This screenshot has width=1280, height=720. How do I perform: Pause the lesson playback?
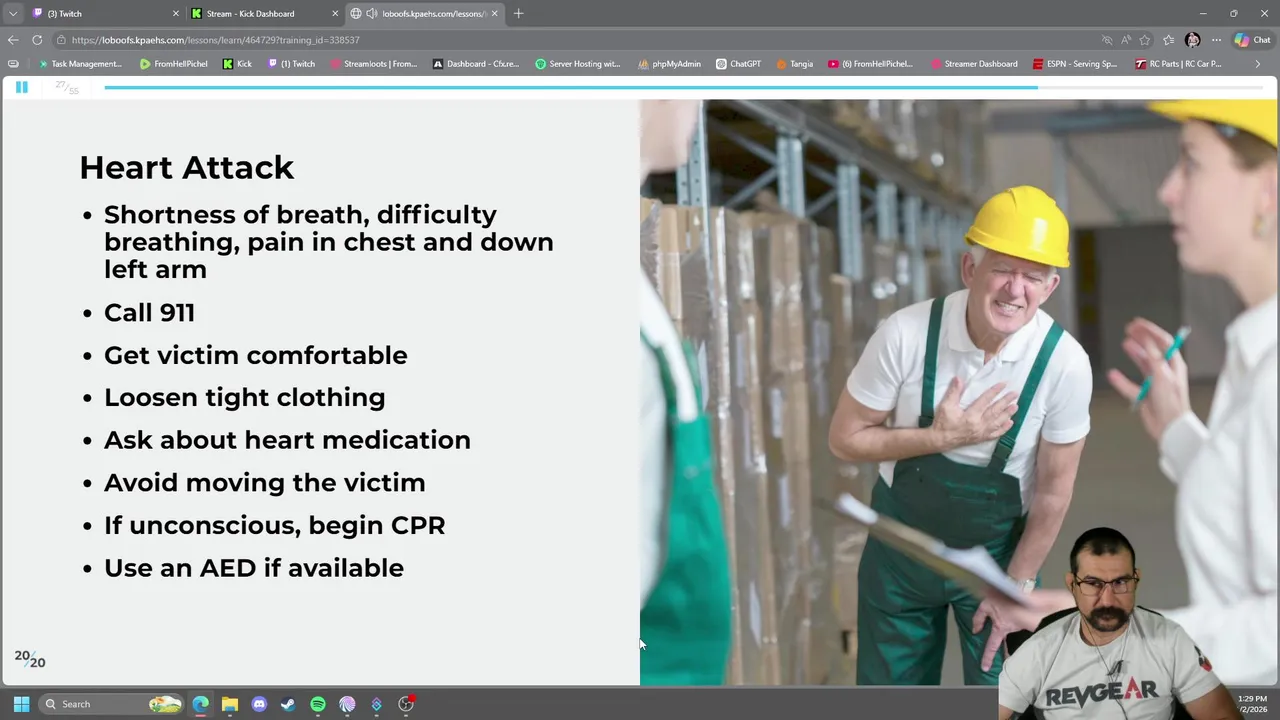pos(21,87)
